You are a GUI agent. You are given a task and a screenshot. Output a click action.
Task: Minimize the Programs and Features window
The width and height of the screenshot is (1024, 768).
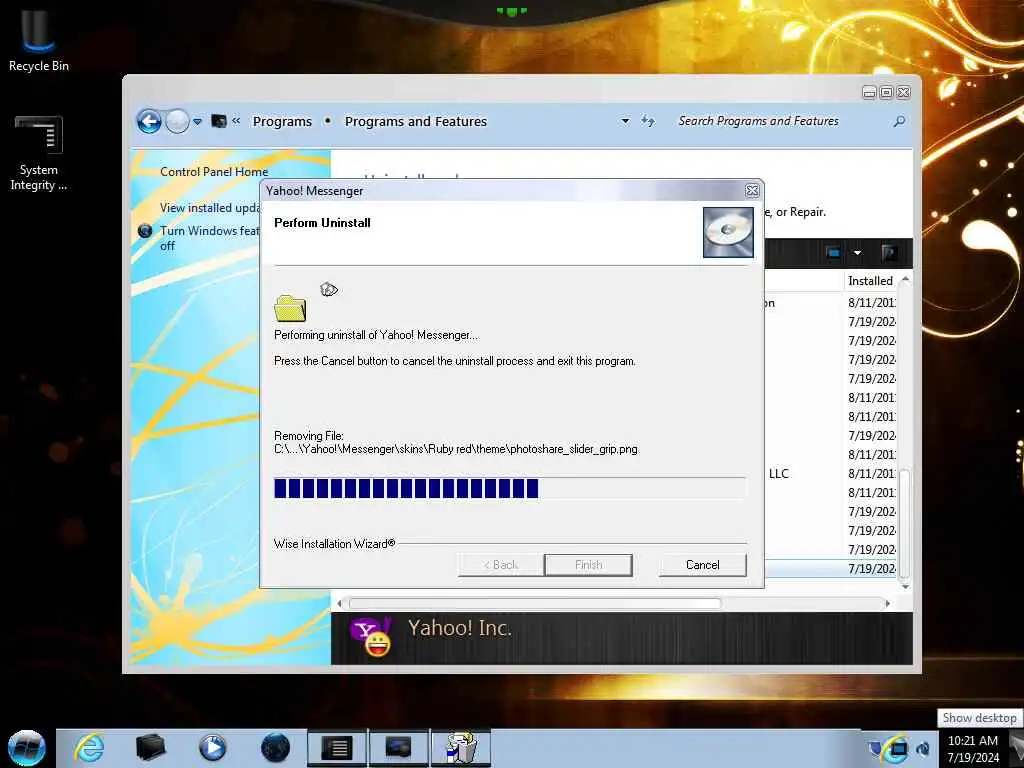click(869, 93)
